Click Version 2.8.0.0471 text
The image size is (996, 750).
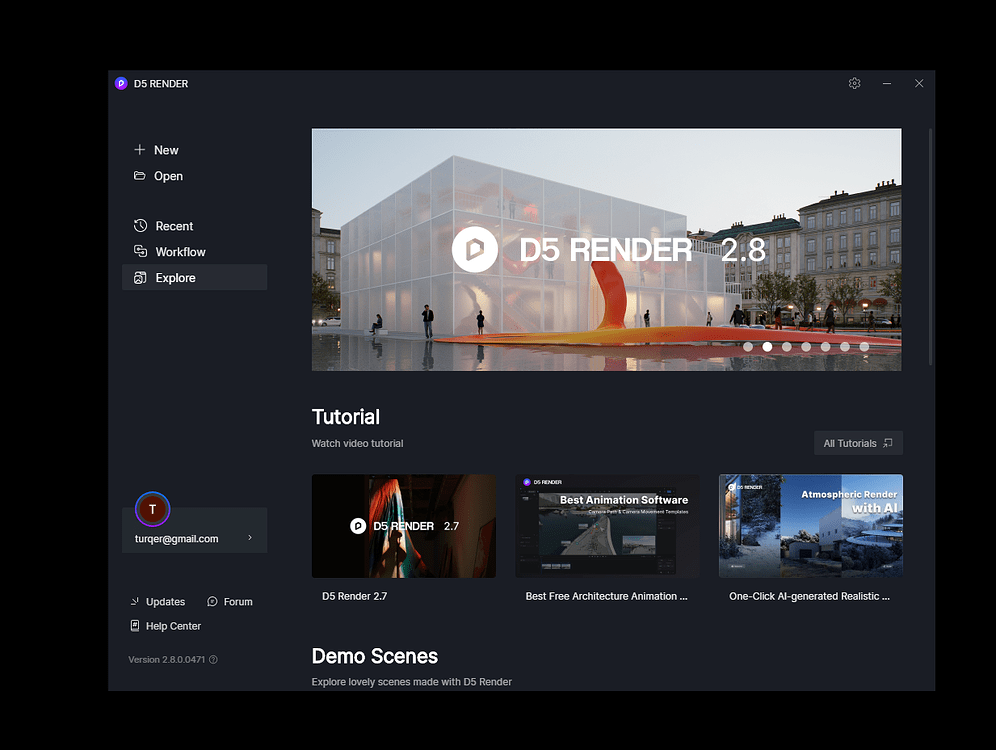pos(166,659)
